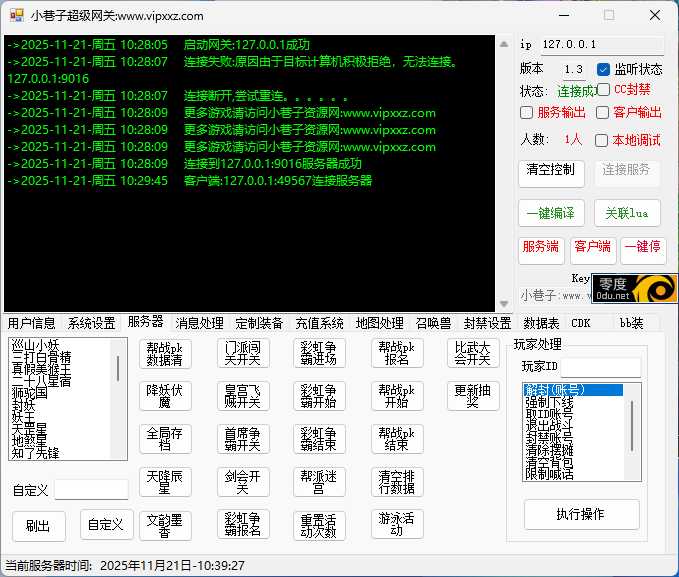The height and width of the screenshot is (577, 679).
Task: Go to the 地图处理 tab
Action: [x=379, y=323]
